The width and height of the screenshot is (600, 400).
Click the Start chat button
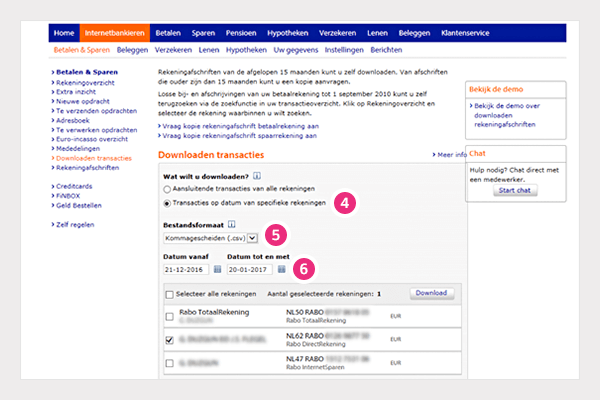point(515,190)
